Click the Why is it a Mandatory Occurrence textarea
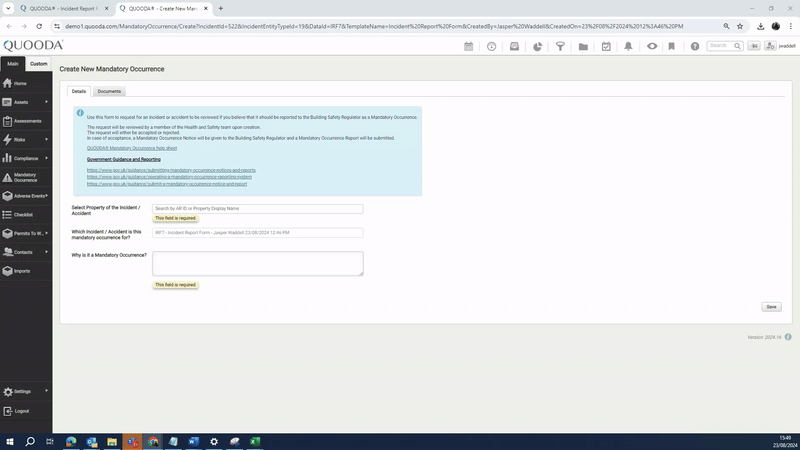 258,263
